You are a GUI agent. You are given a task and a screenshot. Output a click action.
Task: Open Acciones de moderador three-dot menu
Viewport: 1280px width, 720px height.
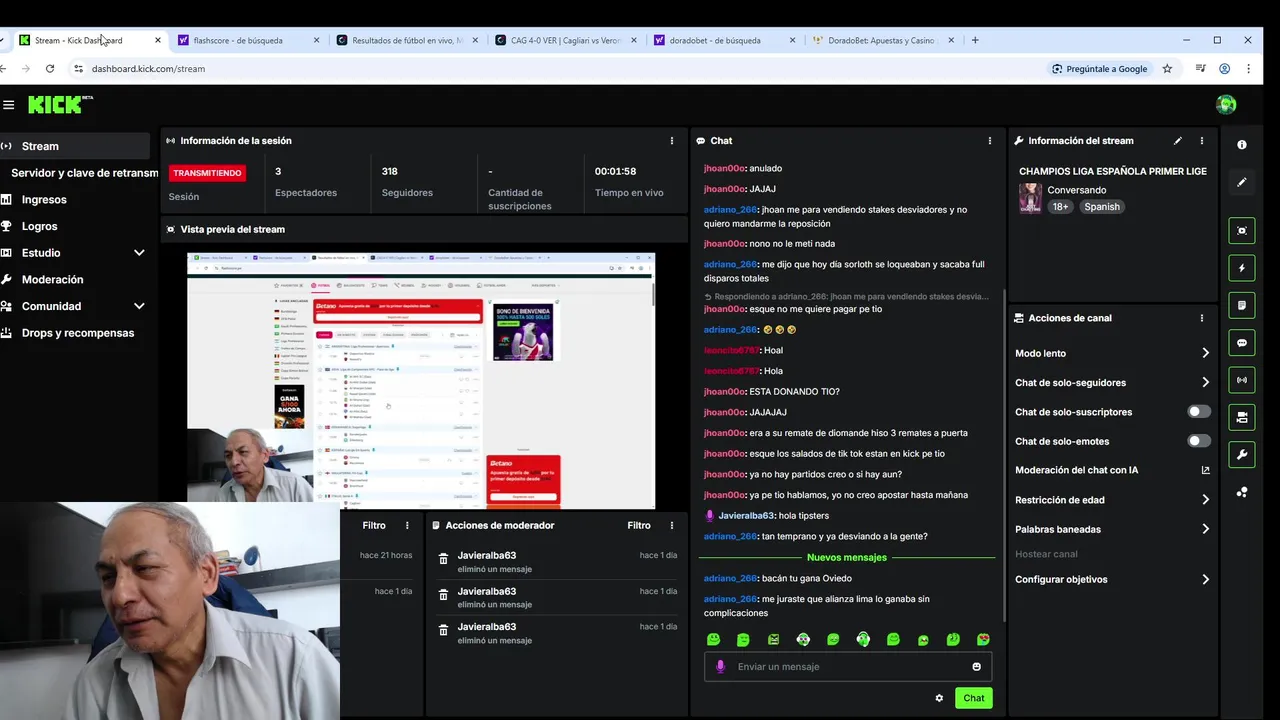point(672,525)
